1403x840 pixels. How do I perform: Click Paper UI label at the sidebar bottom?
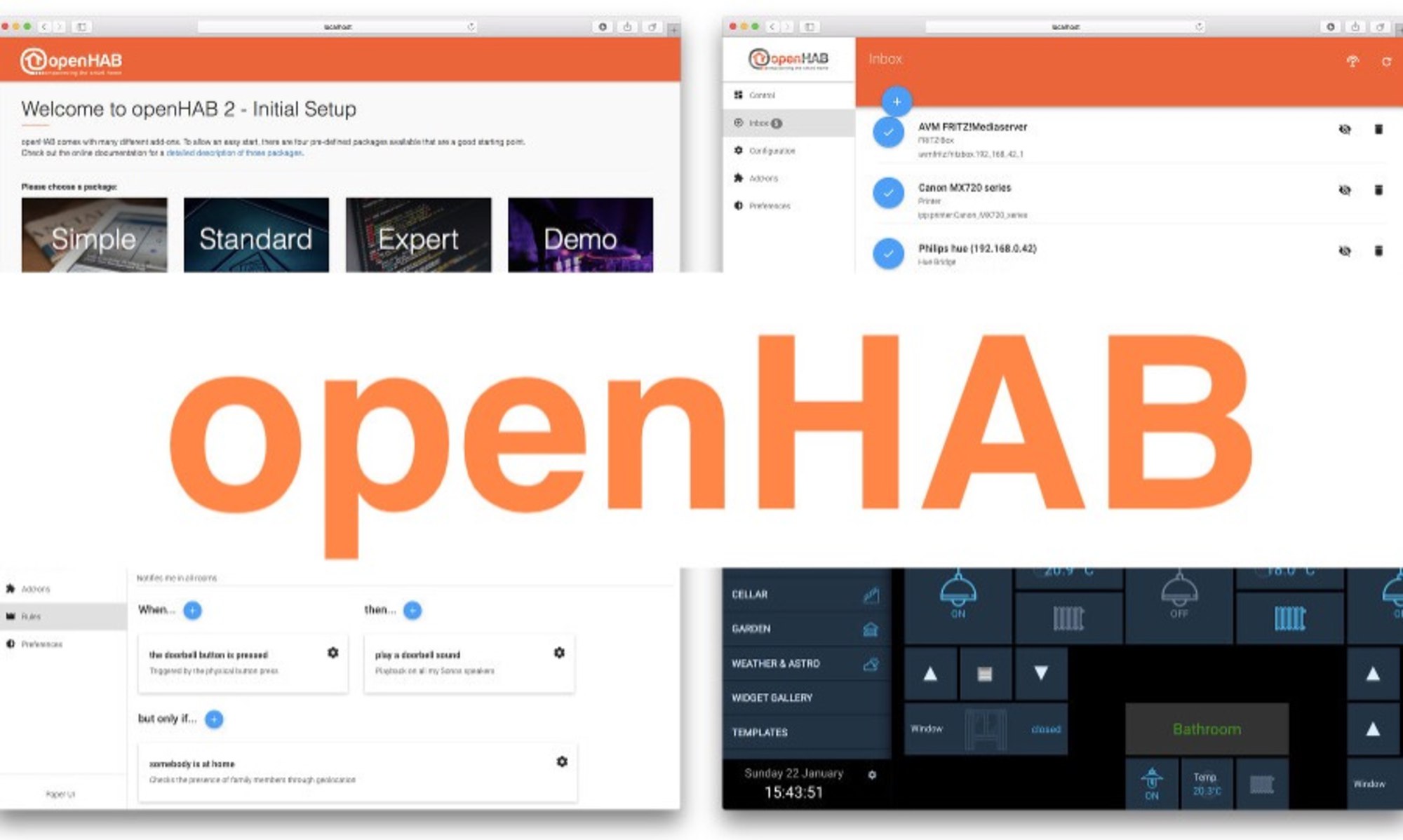(x=60, y=794)
